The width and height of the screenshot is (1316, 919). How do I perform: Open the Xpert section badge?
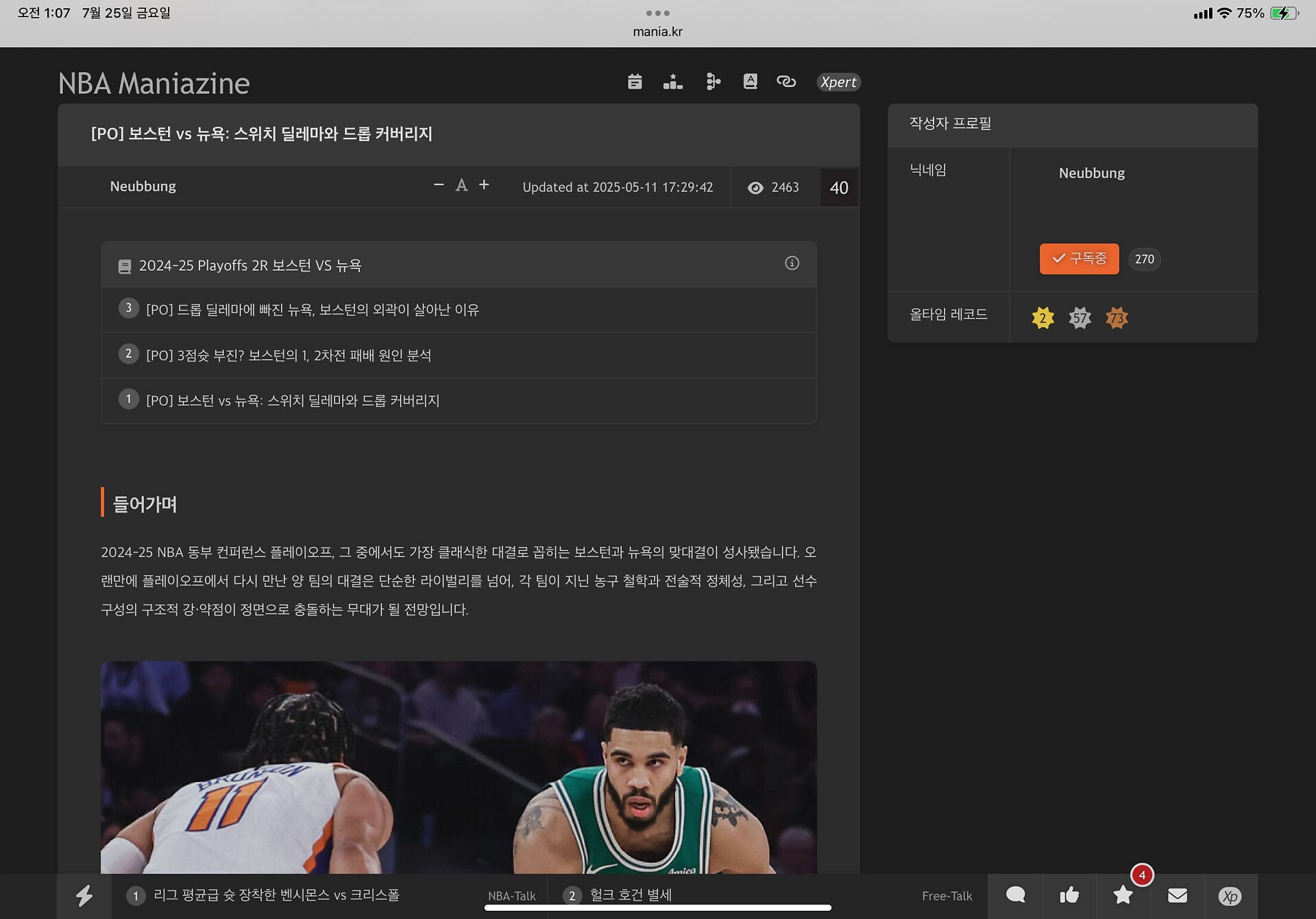(838, 82)
